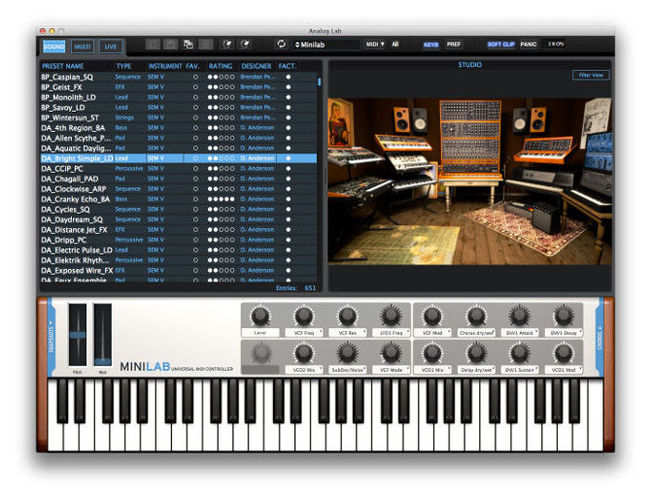Open the Delay dry/wet parameter dropdown label
The image size is (651, 499).
tap(476, 369)
